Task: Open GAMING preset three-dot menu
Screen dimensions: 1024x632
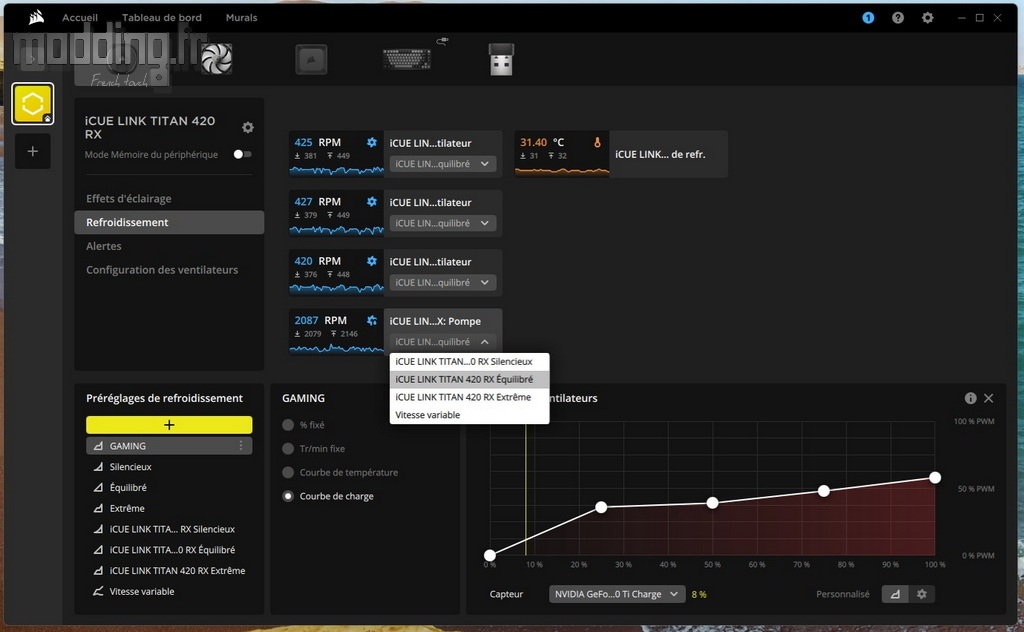Action: pyautogui.click(x=241, y=445)
